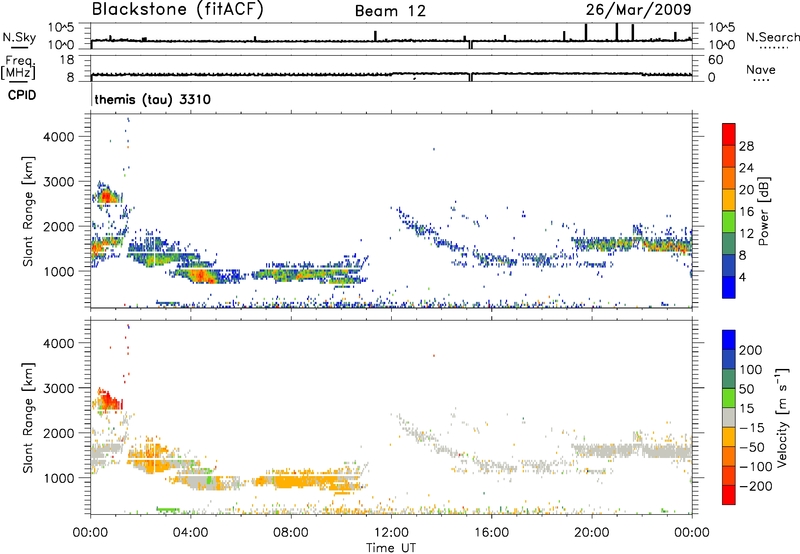This screenshot has height=554, width=800.
Task: Click the 2000 tick in the velocity panel
Action: [x=58, y=433]
